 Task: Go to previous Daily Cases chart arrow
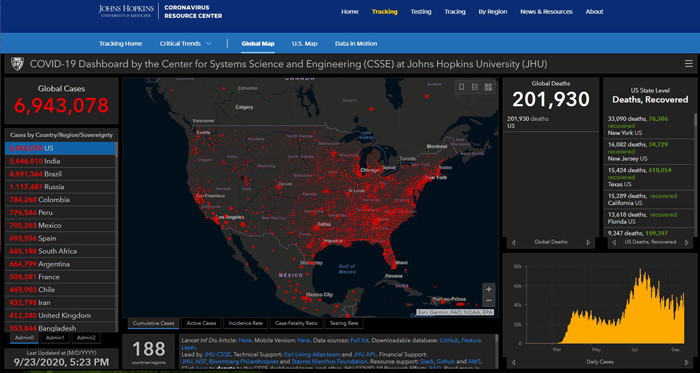click(513, 362)
